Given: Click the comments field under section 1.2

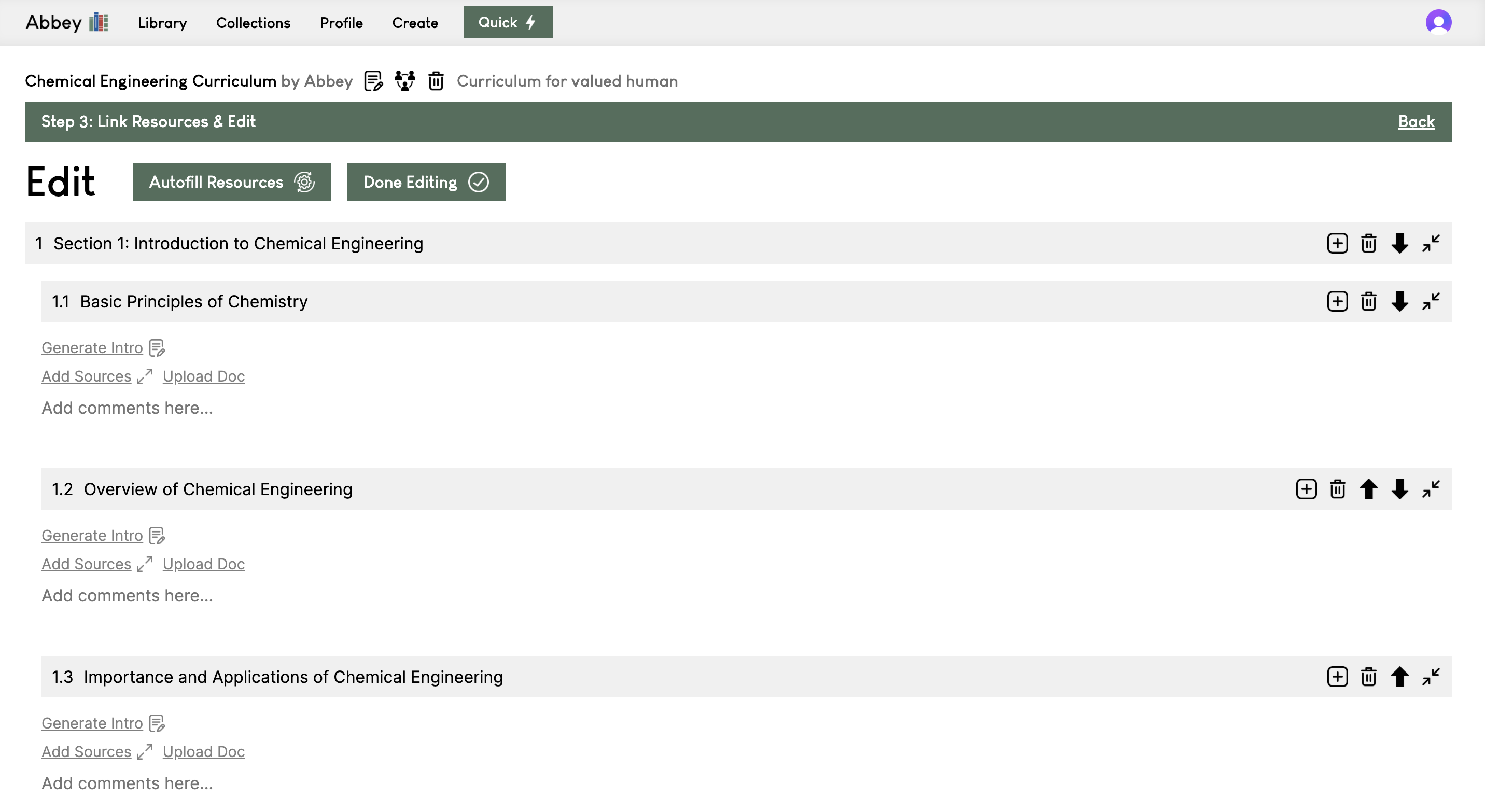Looking at the screenshot, I should tap(128, 595).
